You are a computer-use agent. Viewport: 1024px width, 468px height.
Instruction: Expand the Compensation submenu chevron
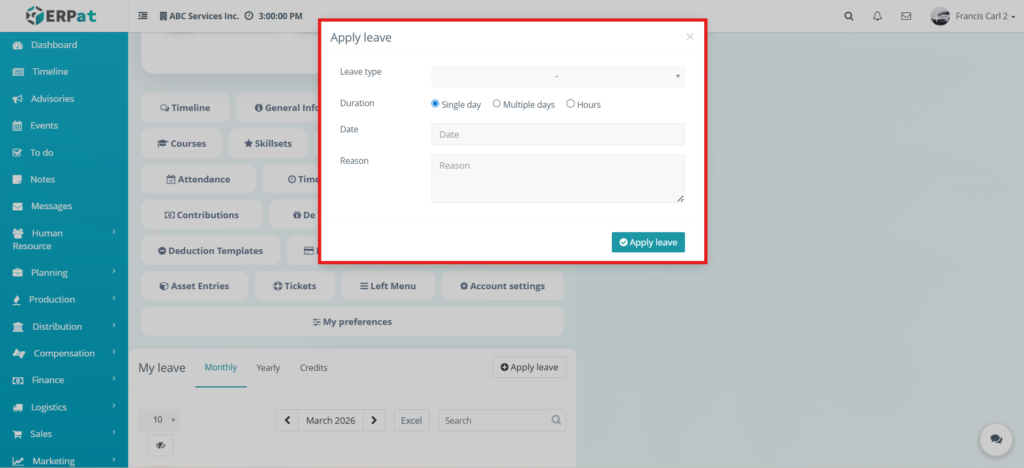pos(114,351)
